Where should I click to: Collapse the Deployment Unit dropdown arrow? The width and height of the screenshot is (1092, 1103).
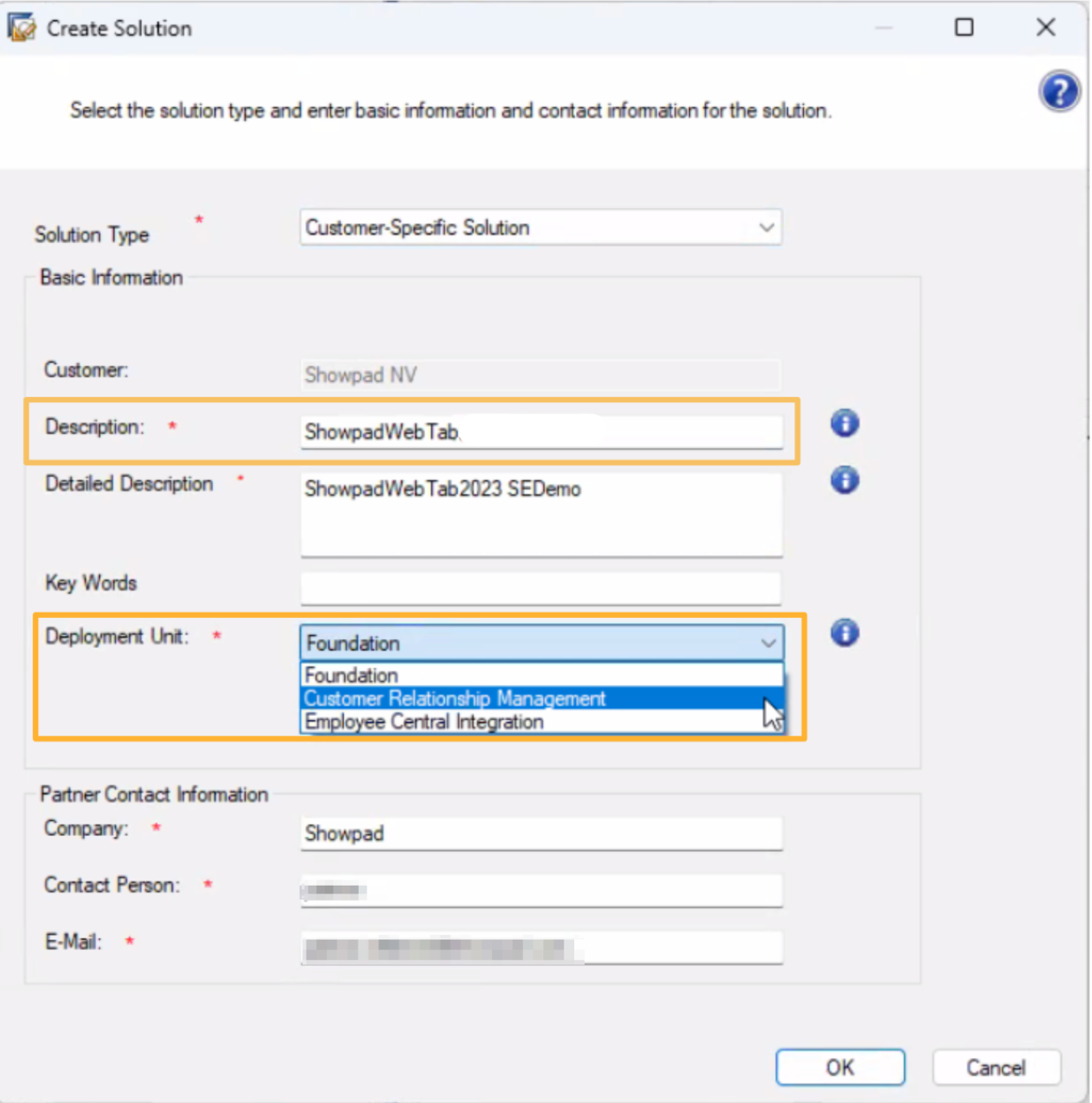[x=768, y=643]
